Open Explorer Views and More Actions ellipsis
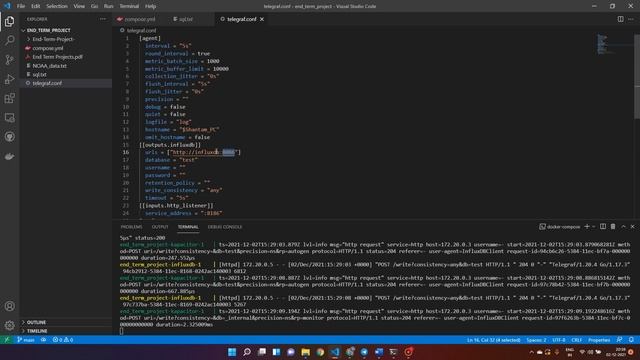The width and height of the screenshot is (640, 360). tap(102, 19)
